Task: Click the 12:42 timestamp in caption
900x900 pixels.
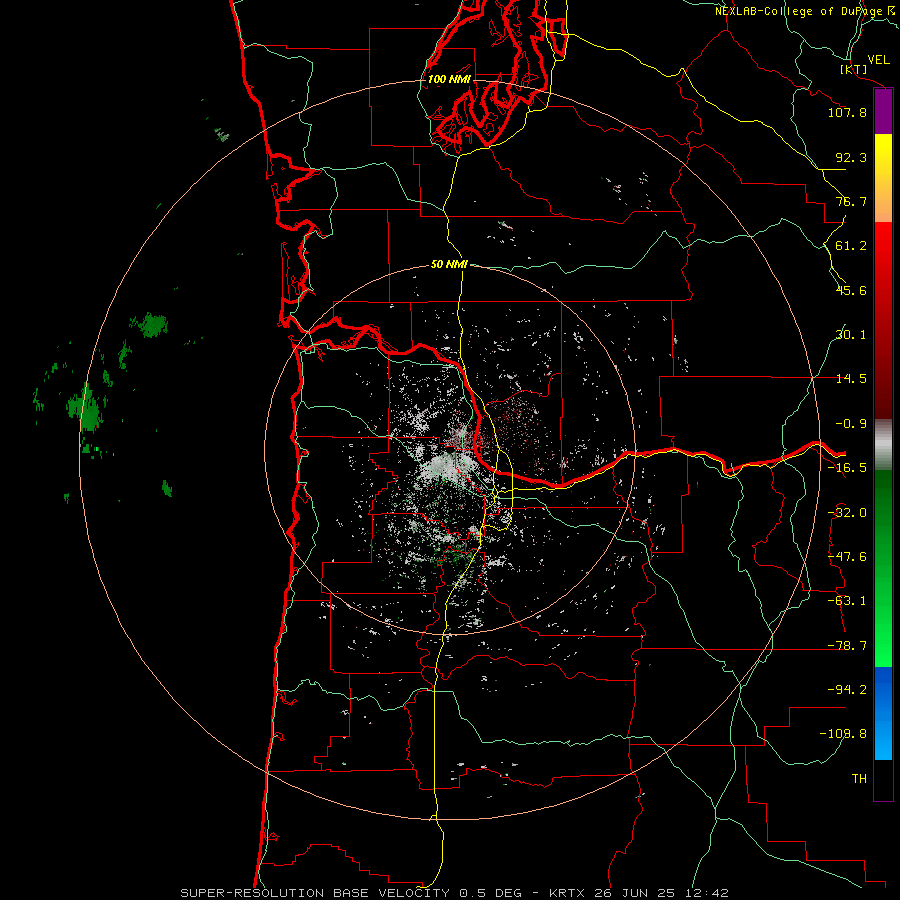Action: [x=708, y=893]
